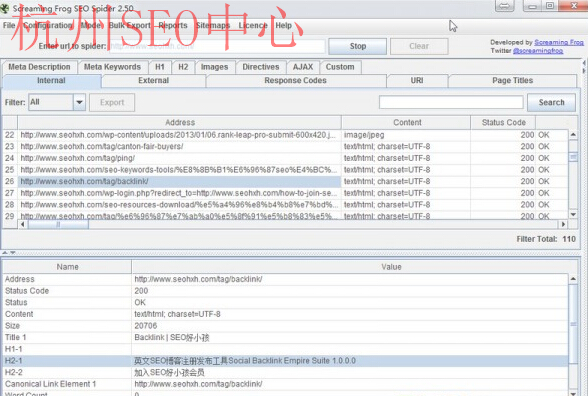Select the H2-2 detail row
The height and width of the screenshot is (396, 588).
(286, 372)
